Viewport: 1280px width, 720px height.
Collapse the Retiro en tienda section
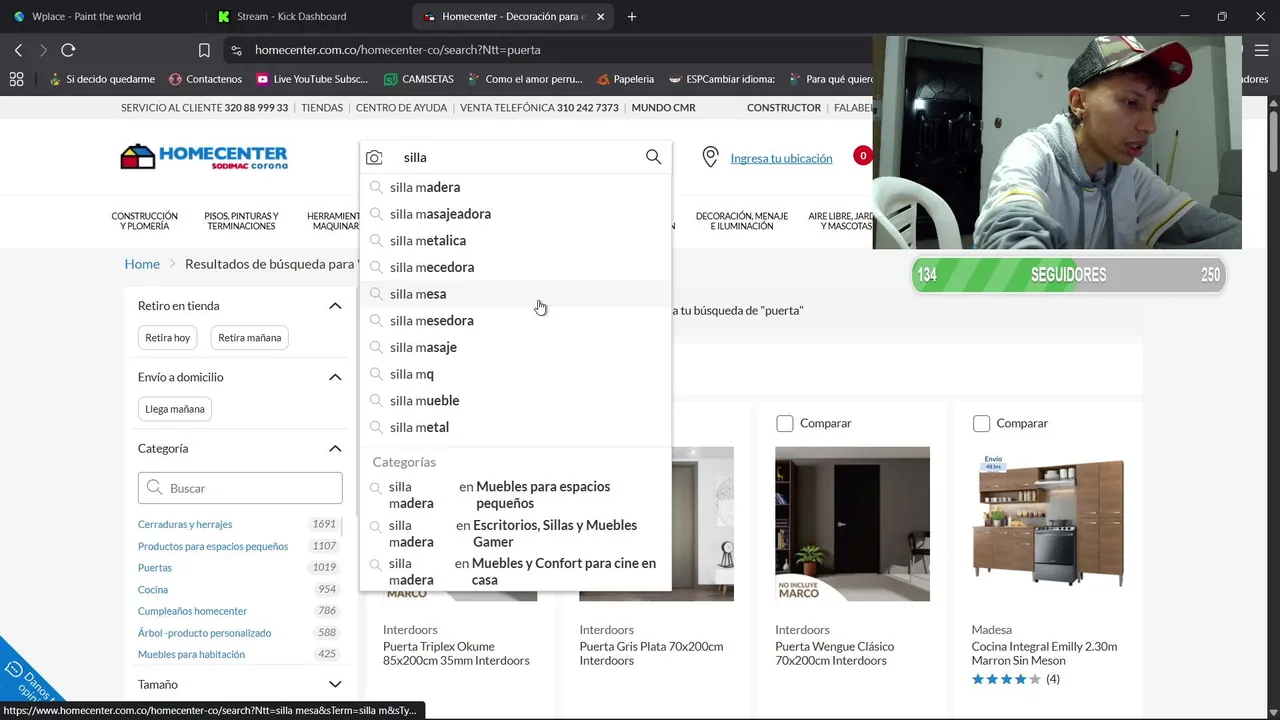335,306
